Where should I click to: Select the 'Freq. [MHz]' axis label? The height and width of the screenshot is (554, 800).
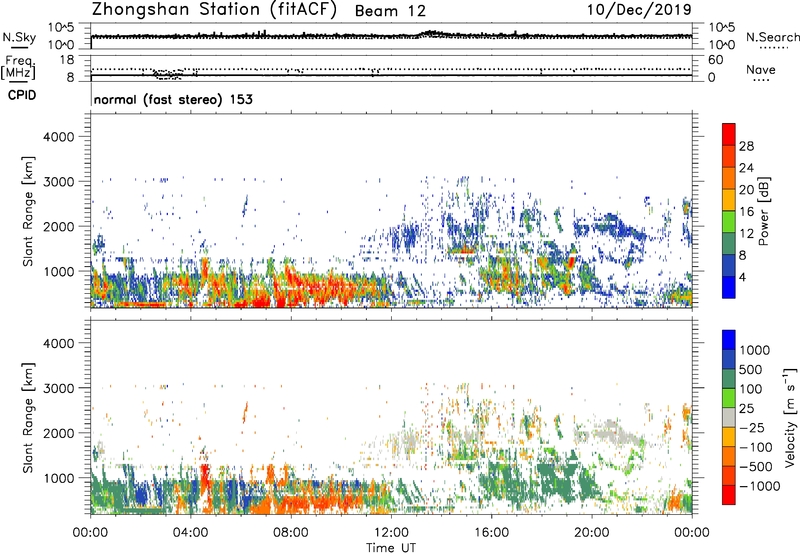[x=19, y=68]
